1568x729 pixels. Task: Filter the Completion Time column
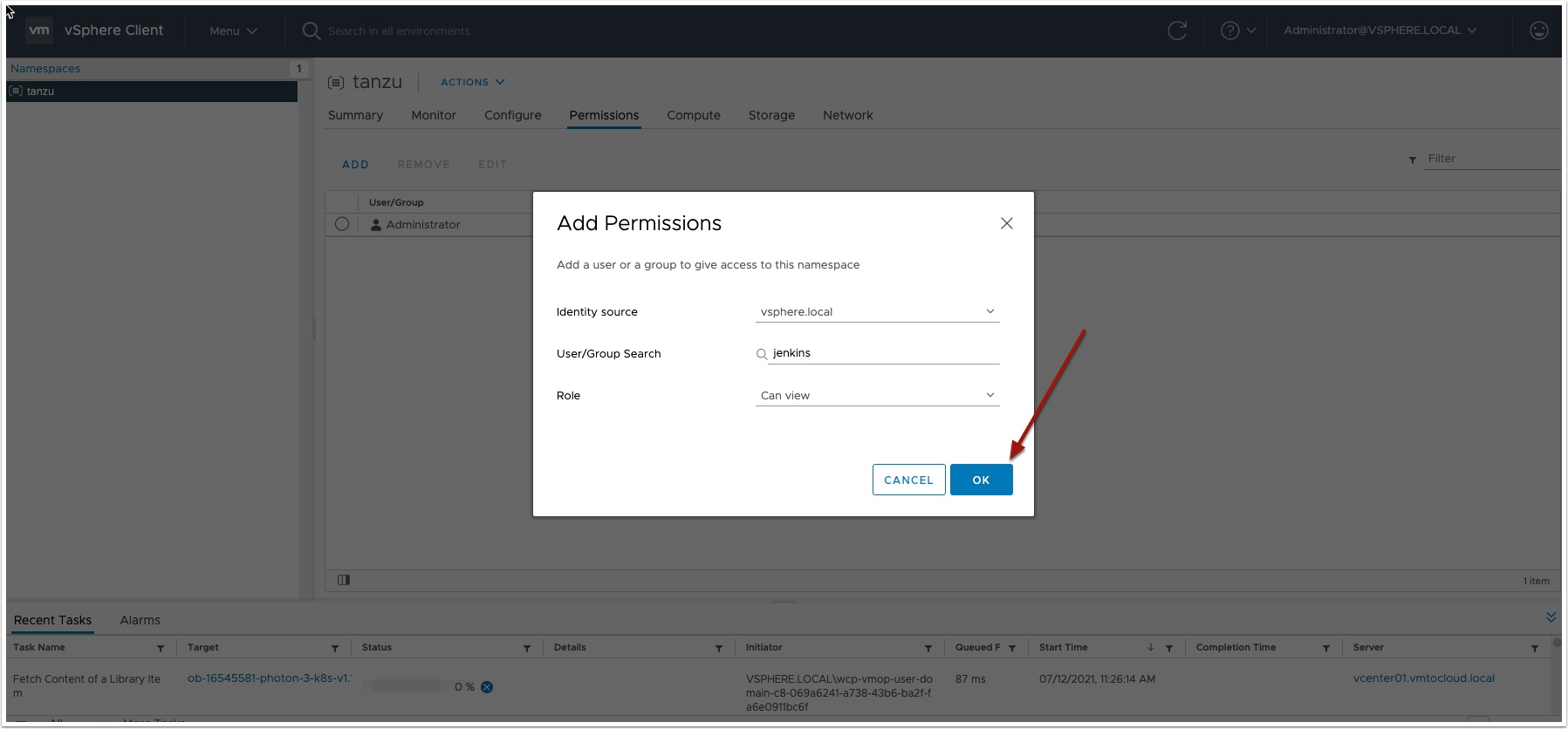click(1326, 648)
